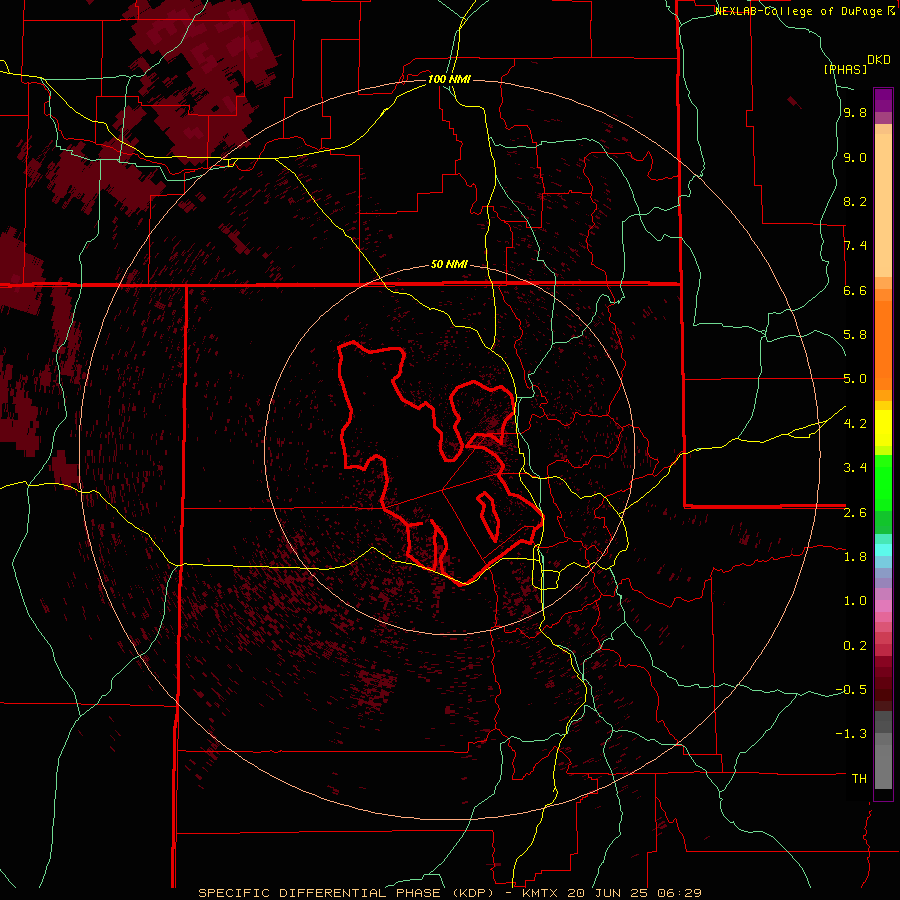Click the KMTX radar station identifier
This screenshot has height=900, width=900.
[542, 893]
